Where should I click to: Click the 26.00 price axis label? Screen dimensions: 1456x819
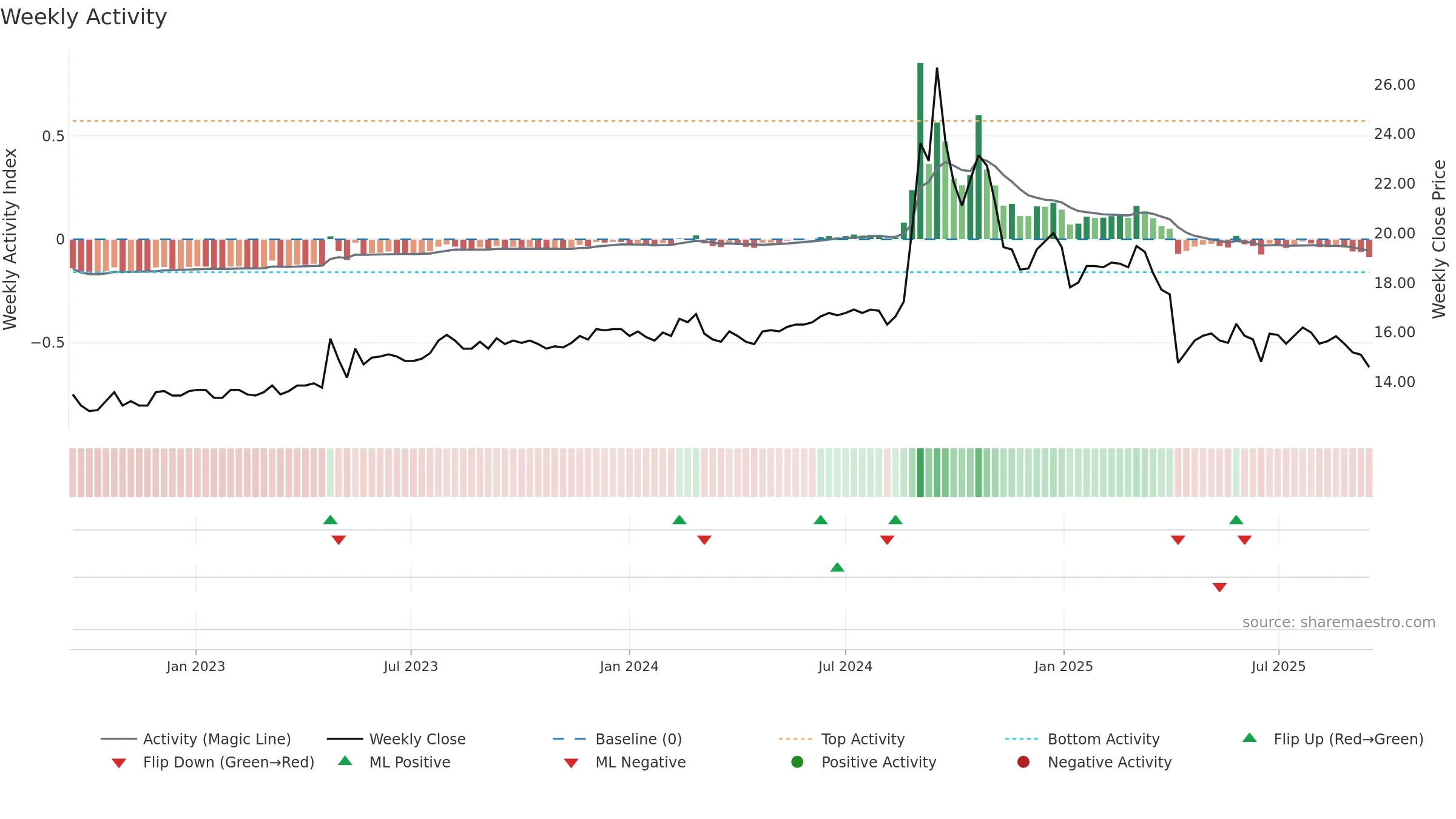pos(1394,84)
